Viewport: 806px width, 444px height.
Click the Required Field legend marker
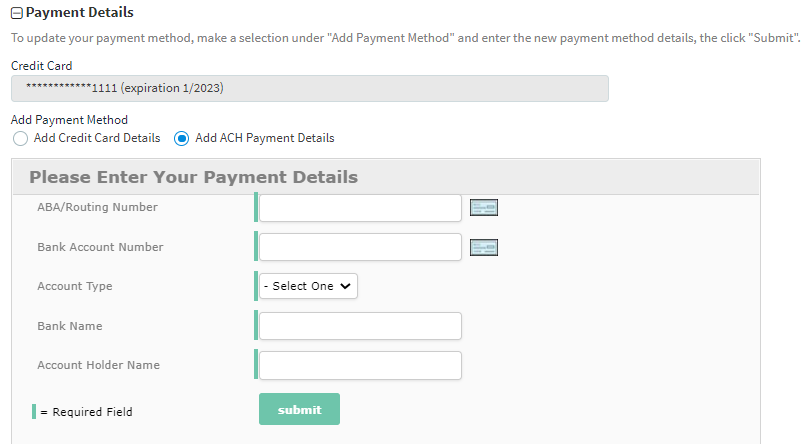[x=34, y=411]
